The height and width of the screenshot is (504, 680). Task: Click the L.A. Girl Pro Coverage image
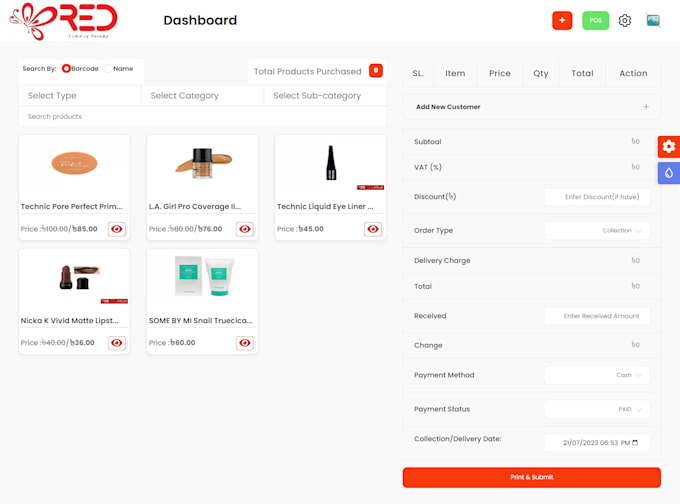point(203,163)
